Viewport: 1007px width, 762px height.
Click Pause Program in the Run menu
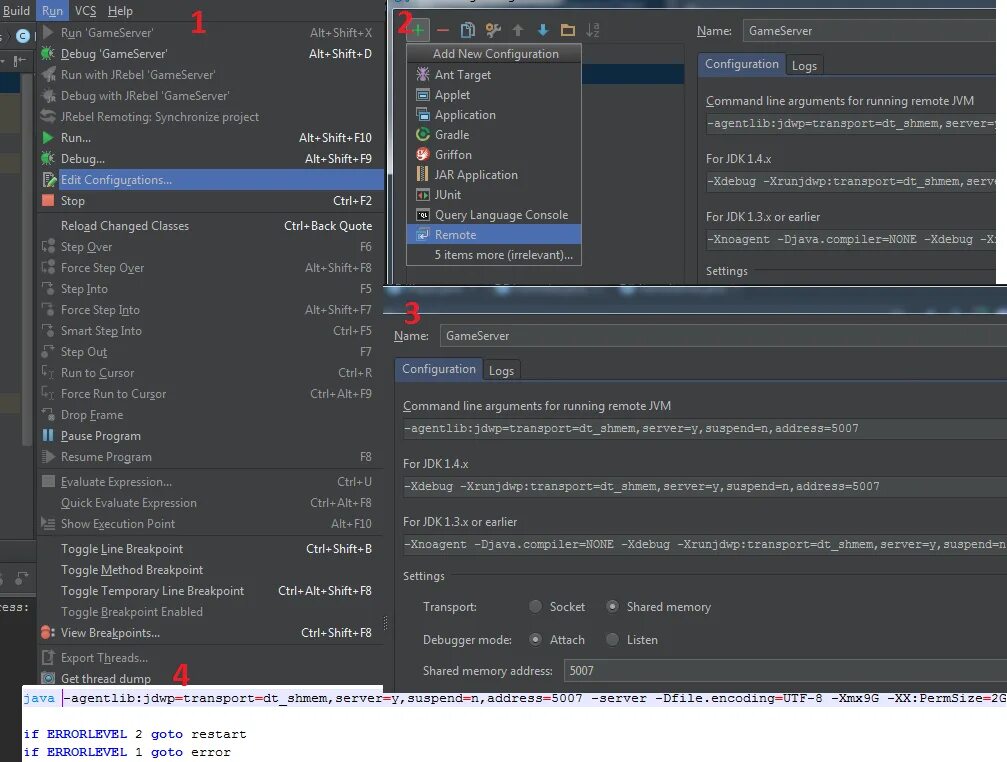point(209,436)
